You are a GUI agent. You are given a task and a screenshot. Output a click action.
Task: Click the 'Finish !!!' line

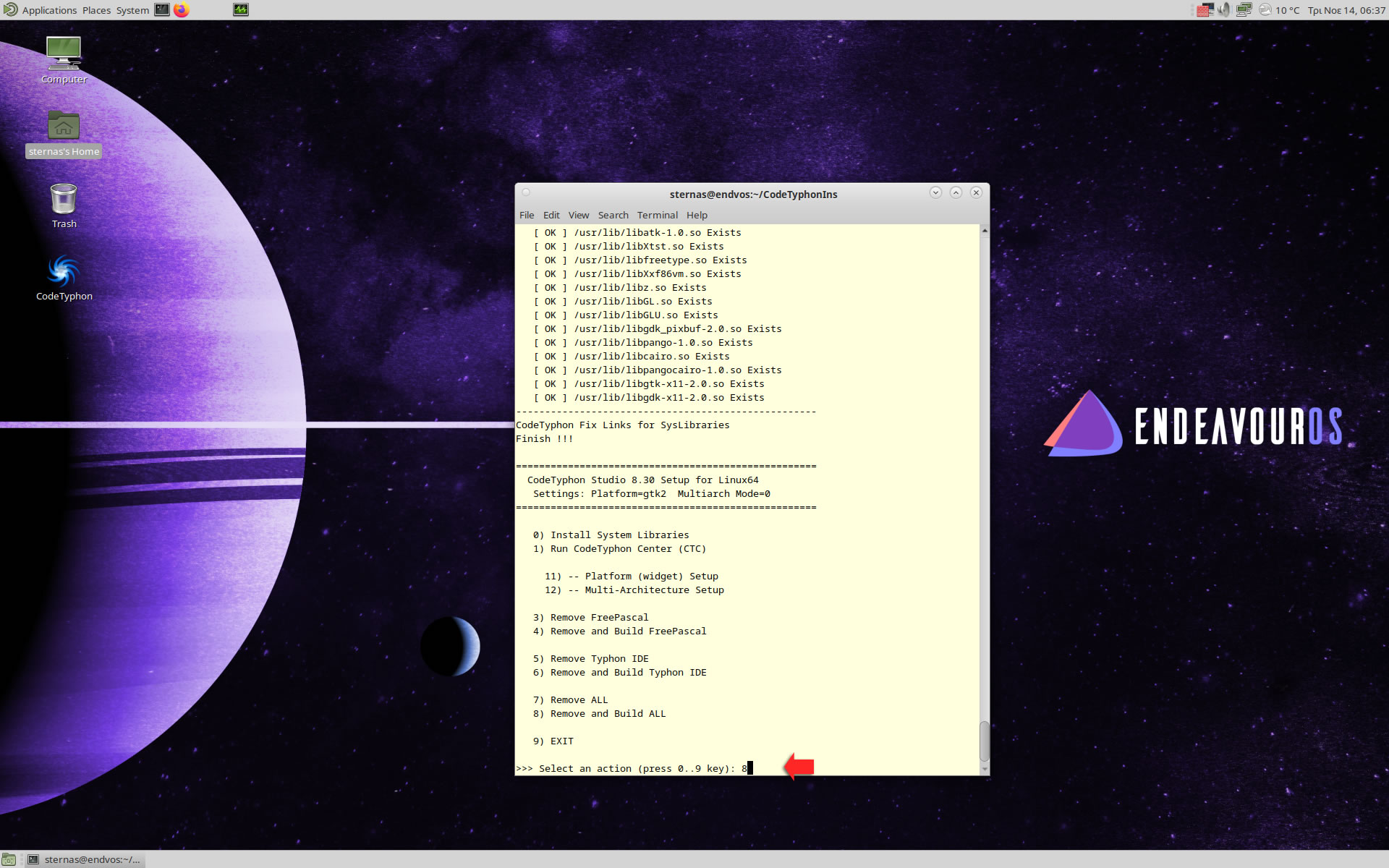(545, 438)
